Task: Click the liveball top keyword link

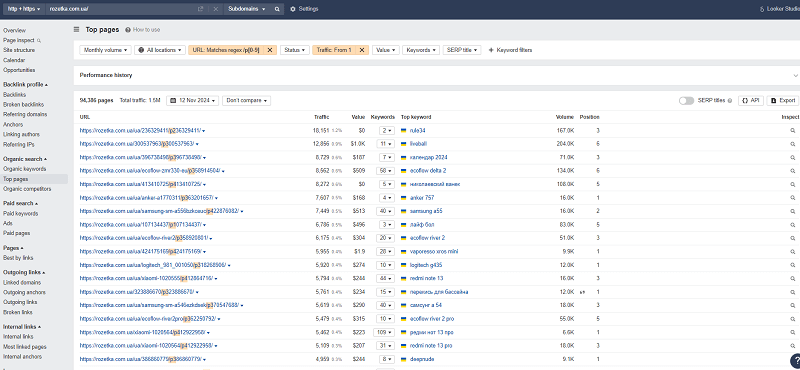Action: (417, 144)
